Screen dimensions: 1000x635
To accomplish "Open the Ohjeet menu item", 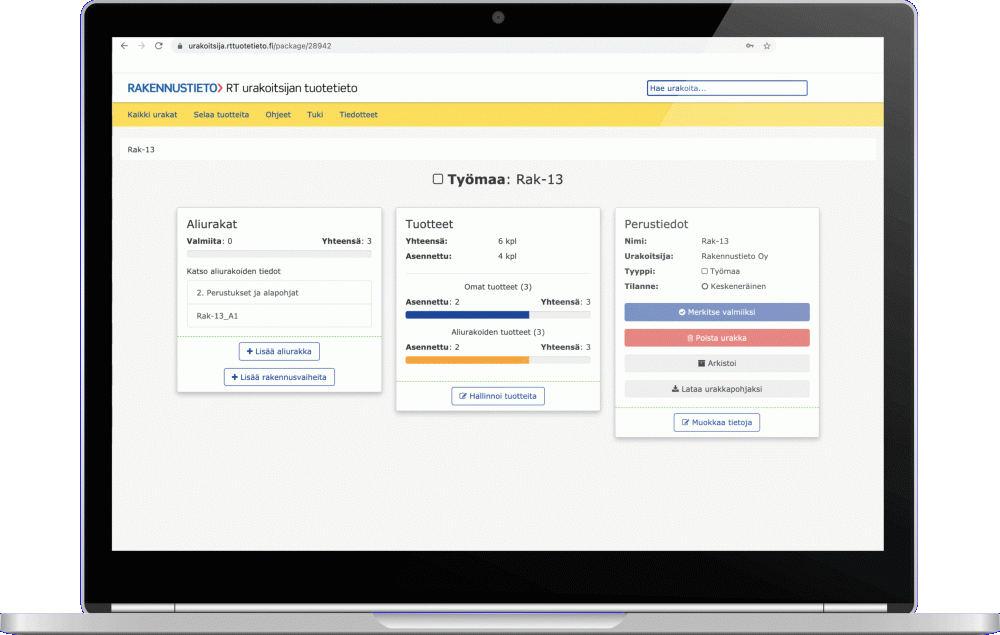I will click(278, 115).
